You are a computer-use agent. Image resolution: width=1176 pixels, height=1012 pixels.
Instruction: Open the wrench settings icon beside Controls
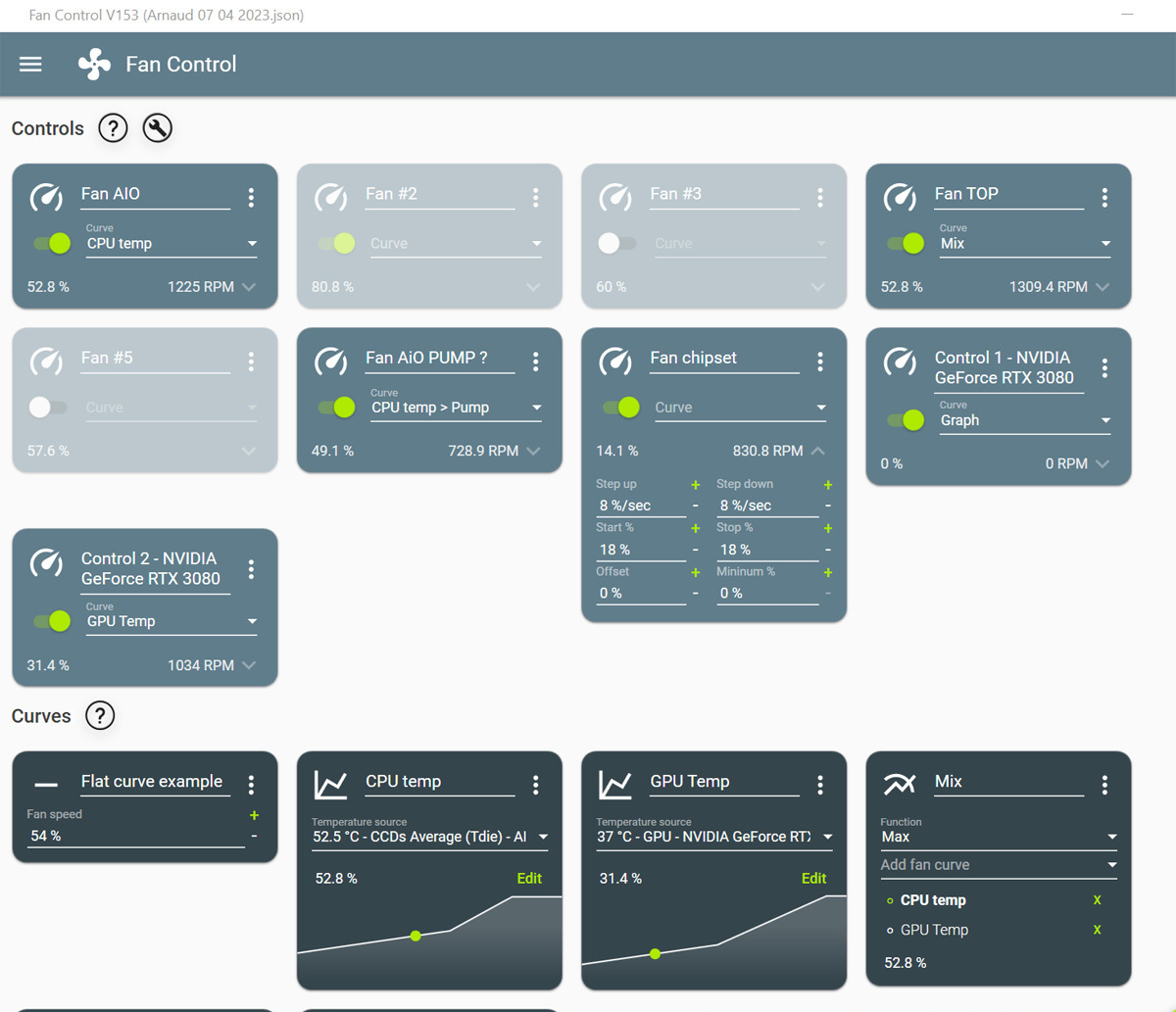pyautogui.click(x=157, y=128)
